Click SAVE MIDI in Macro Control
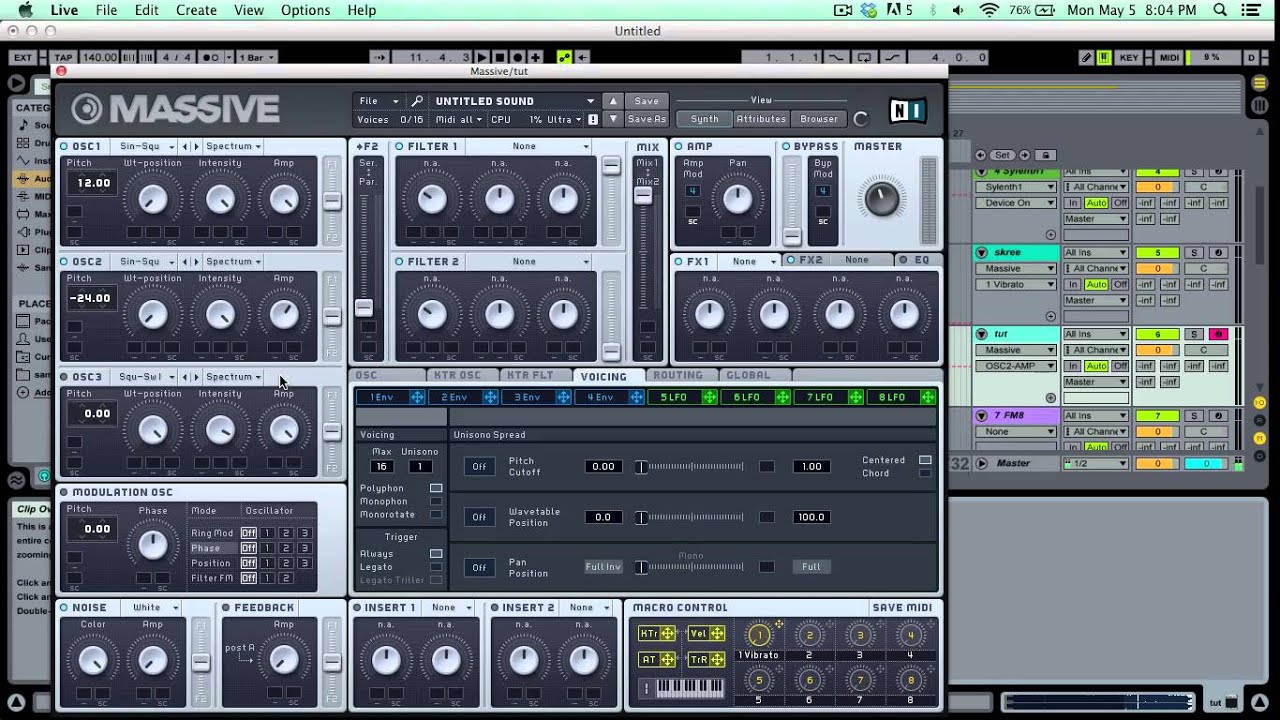The width and height of the screenshot is (1280, 720). (901, 607)
